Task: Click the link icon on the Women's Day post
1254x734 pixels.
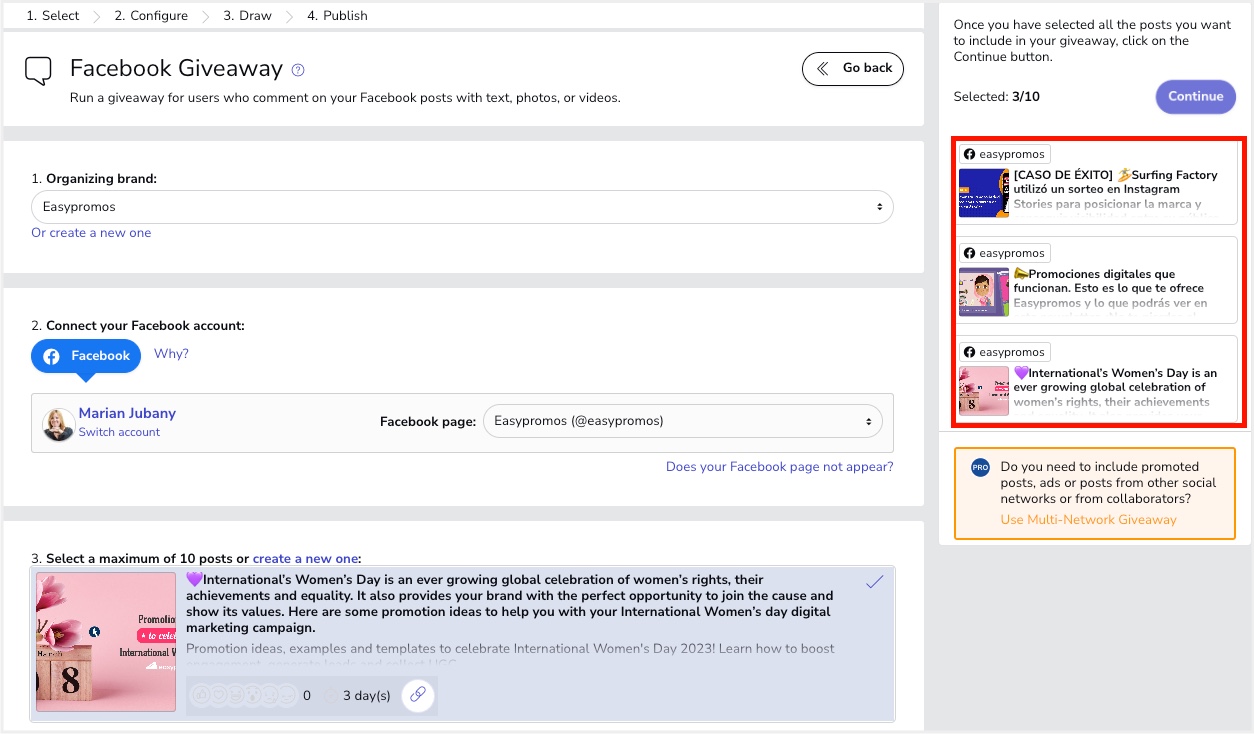Action: coord(418,695)
